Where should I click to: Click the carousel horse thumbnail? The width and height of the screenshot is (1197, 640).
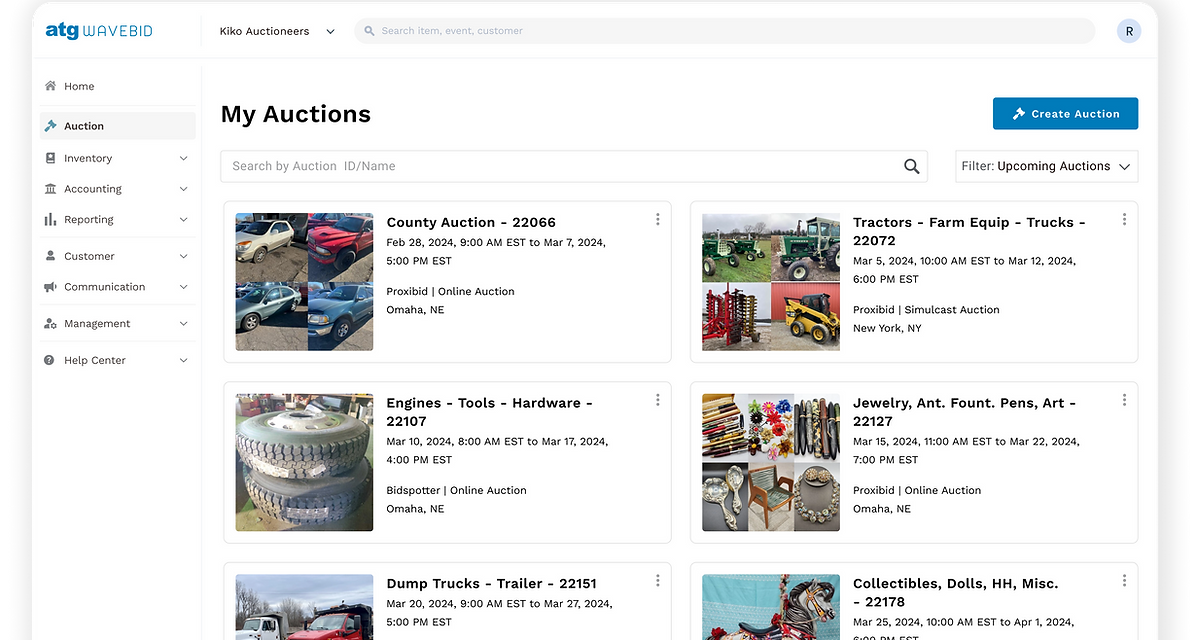[x=771, y=607]
